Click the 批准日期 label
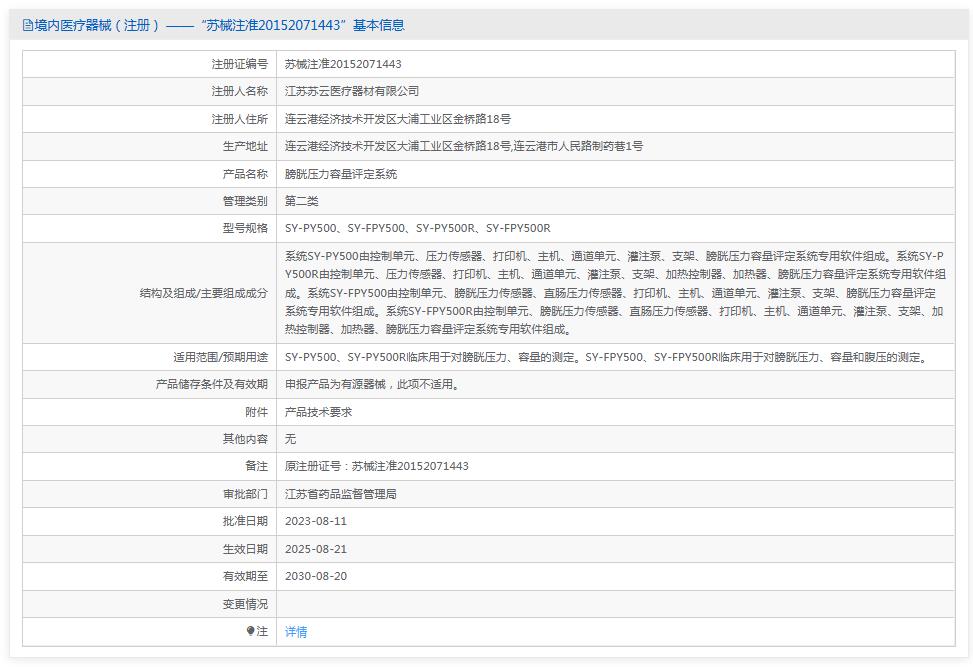This screenshot has width=973, height=667. coord(245,521)
